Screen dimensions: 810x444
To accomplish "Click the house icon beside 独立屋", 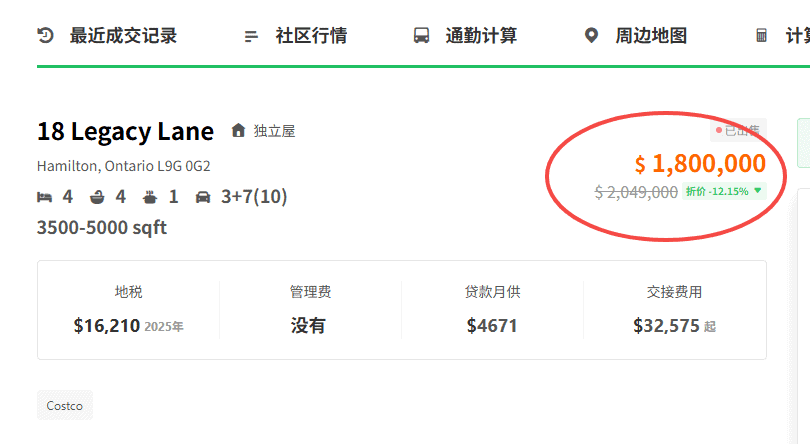I will coord(238,131).
